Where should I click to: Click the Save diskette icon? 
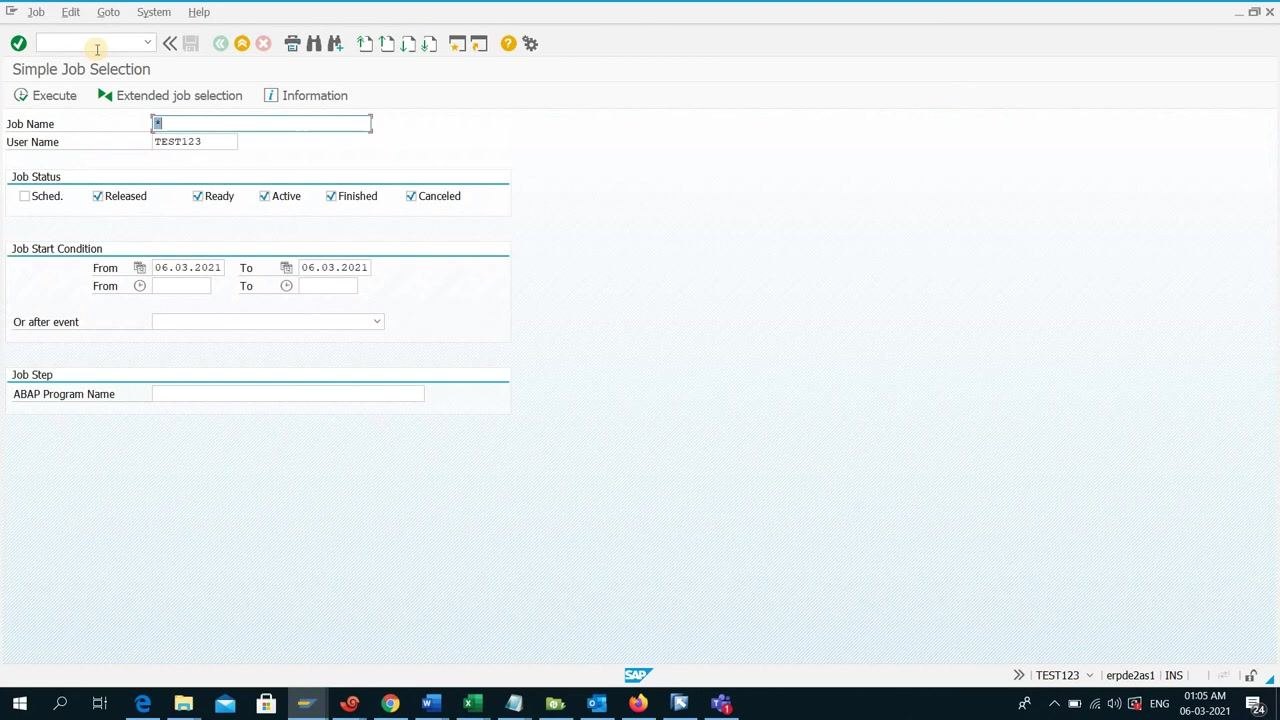click(191, 43)
